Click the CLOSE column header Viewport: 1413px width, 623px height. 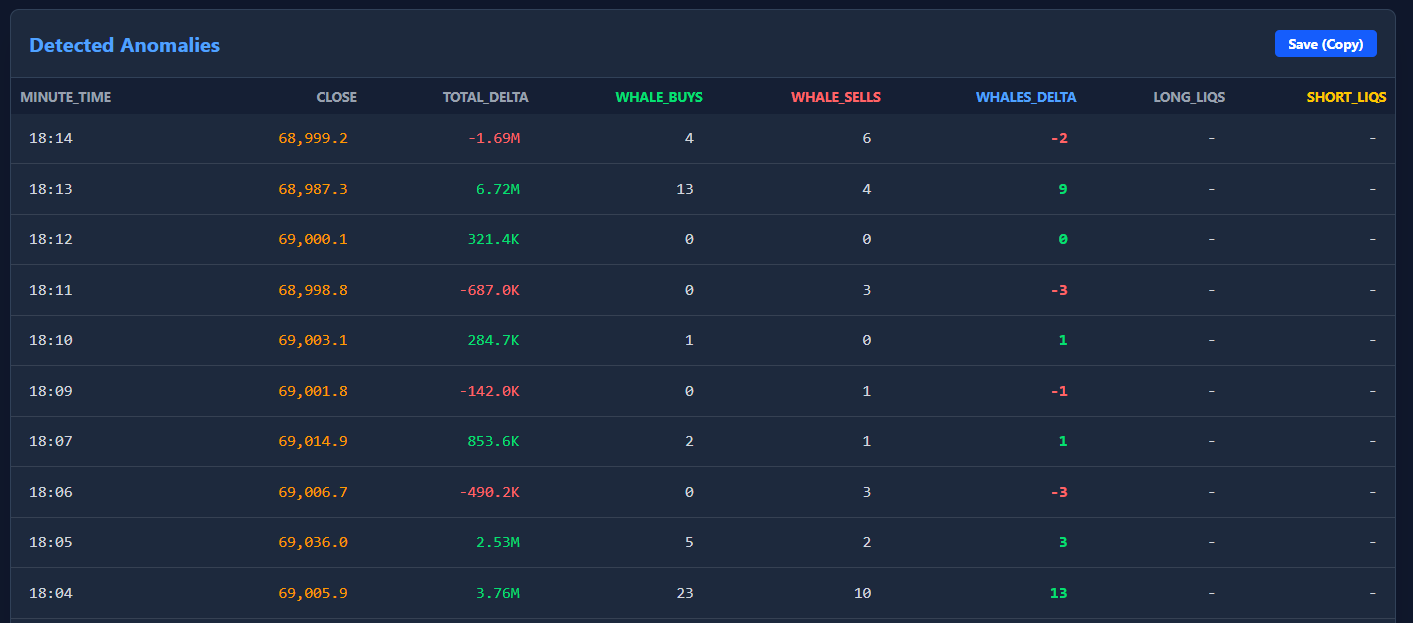[336, 97]
